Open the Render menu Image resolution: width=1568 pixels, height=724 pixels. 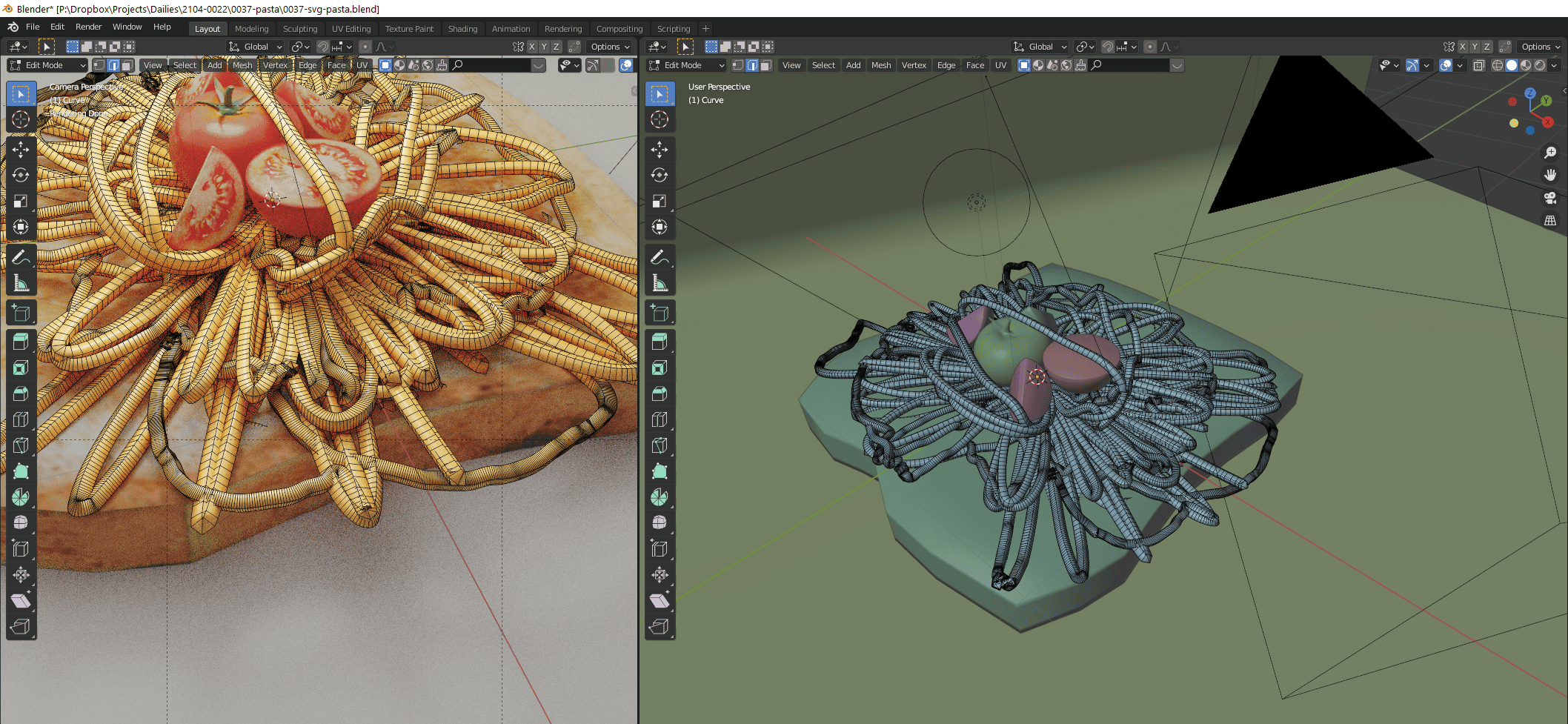88,27
